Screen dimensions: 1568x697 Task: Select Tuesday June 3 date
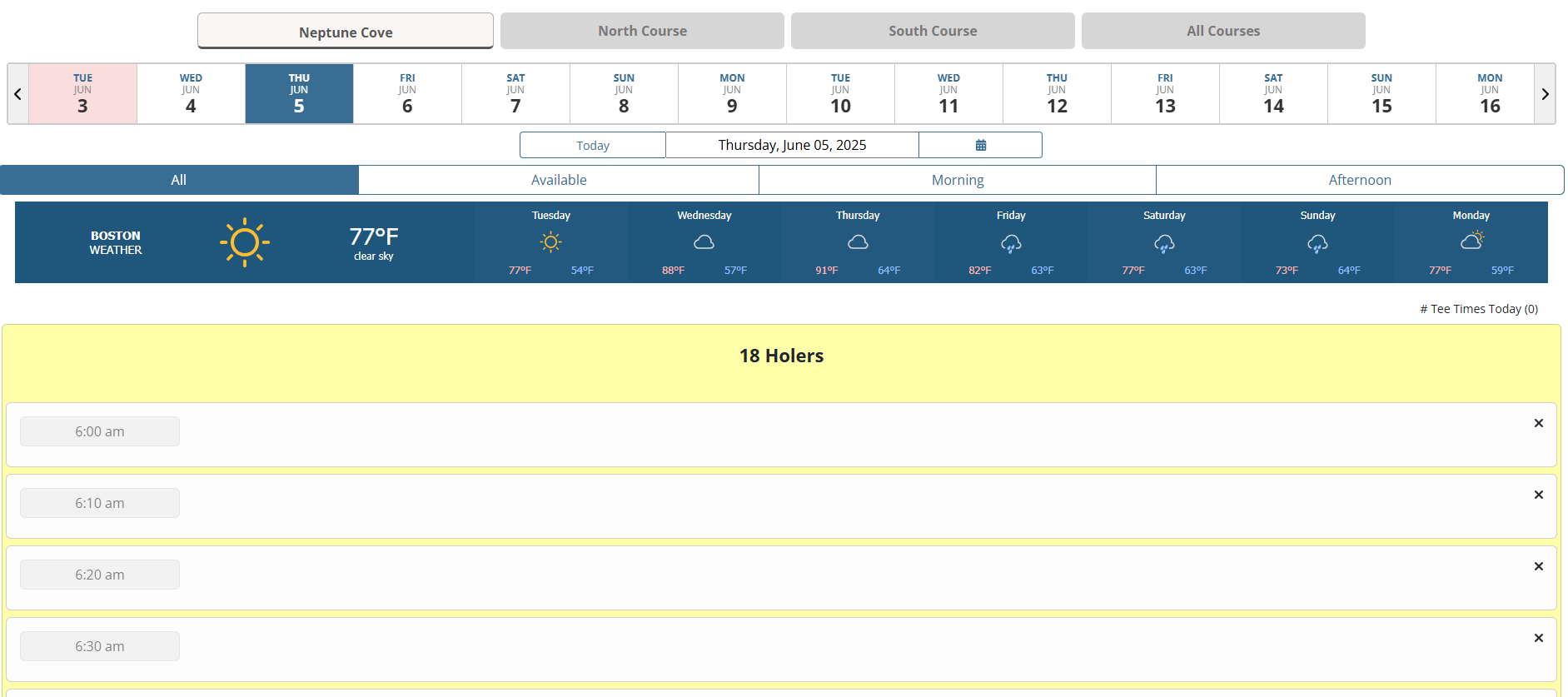click(x=82, y=94)
